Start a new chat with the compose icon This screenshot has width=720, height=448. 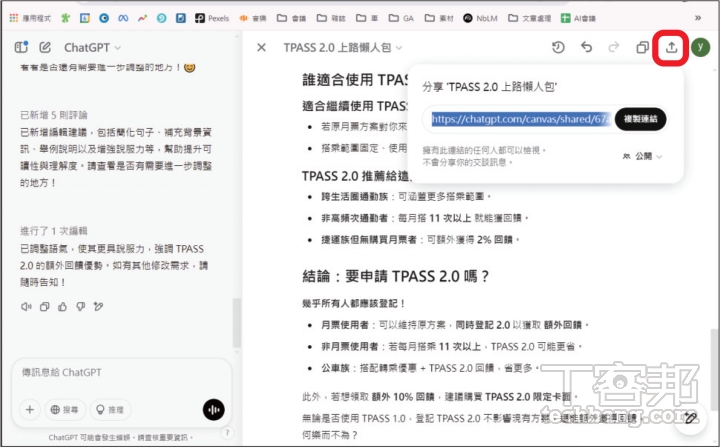coord(45,47)
